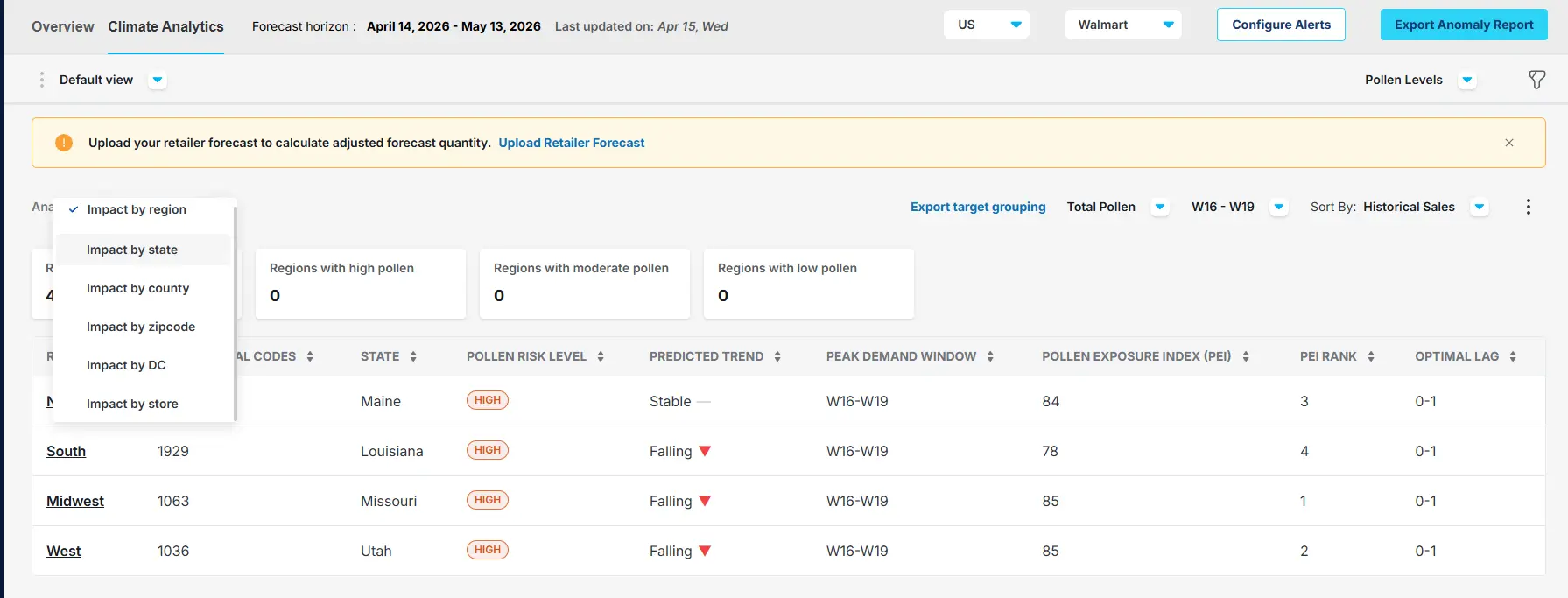The image size is (1568, 598).
Task: Select Impact by state option
Action: 144,250
